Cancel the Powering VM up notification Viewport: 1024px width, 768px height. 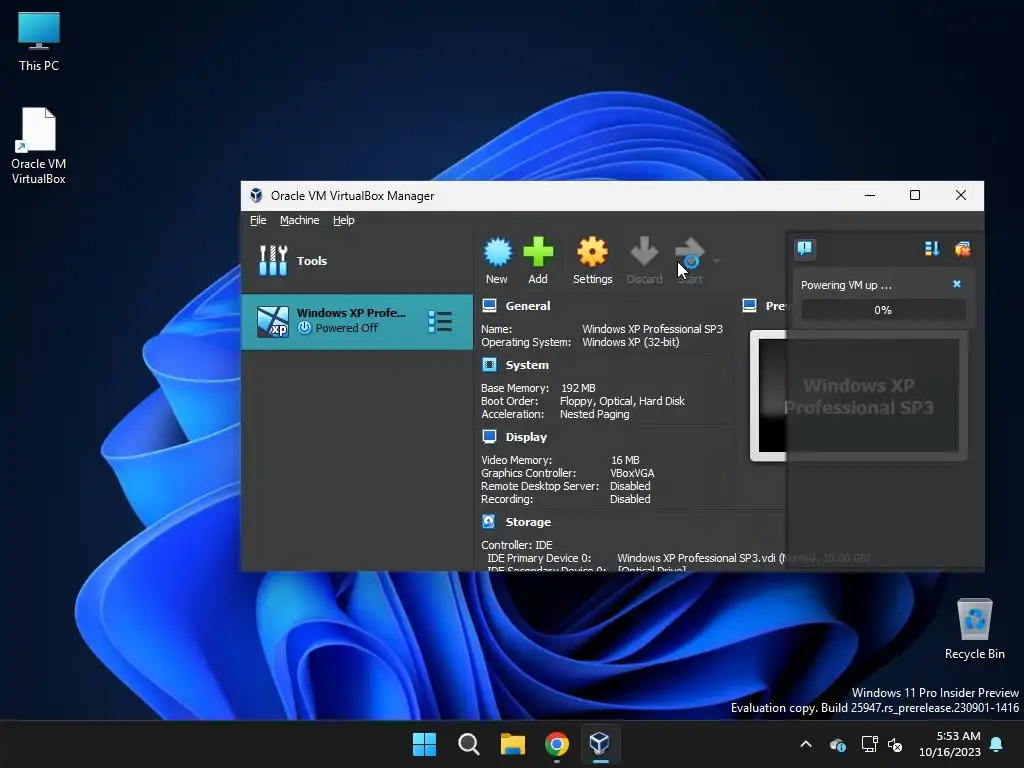point(957,284)
